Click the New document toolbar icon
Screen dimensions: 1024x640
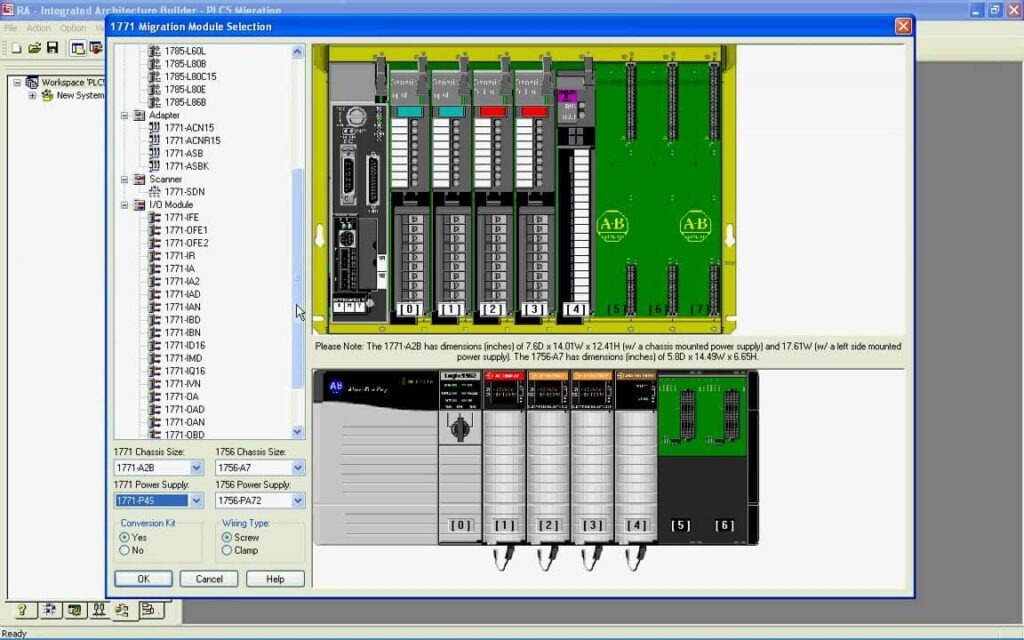16,48
